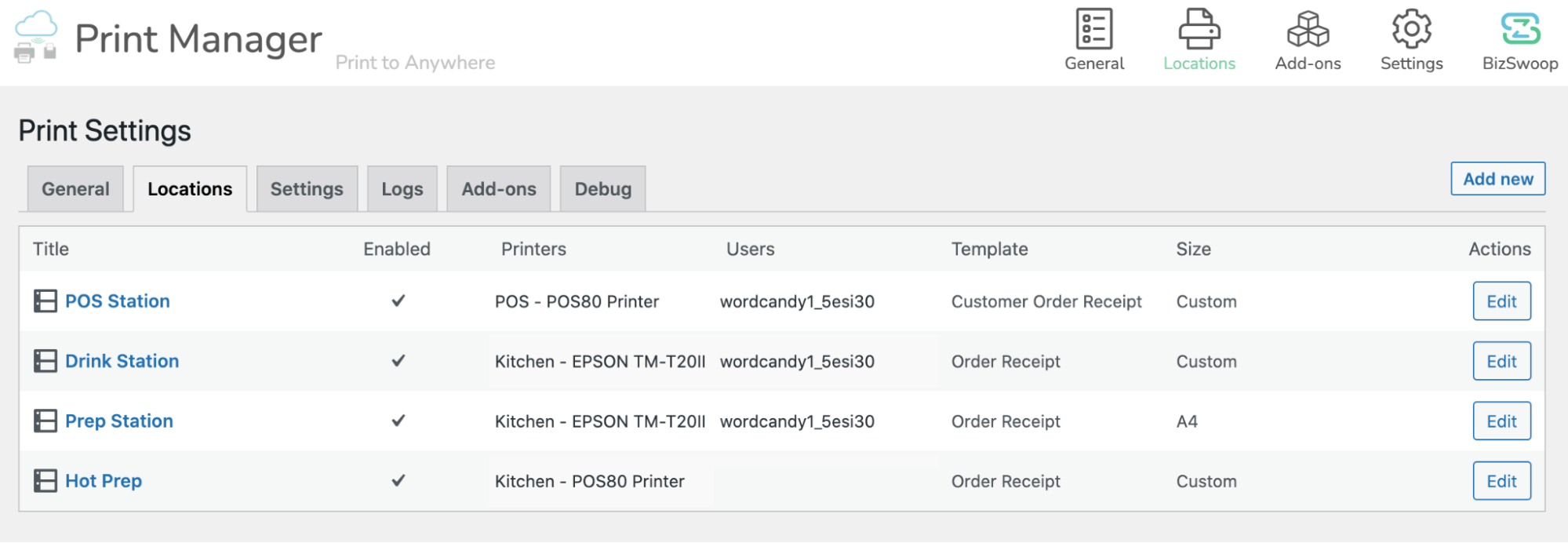Click the Add new button
Screen dimensions: 1568x543
point(1497,179)
